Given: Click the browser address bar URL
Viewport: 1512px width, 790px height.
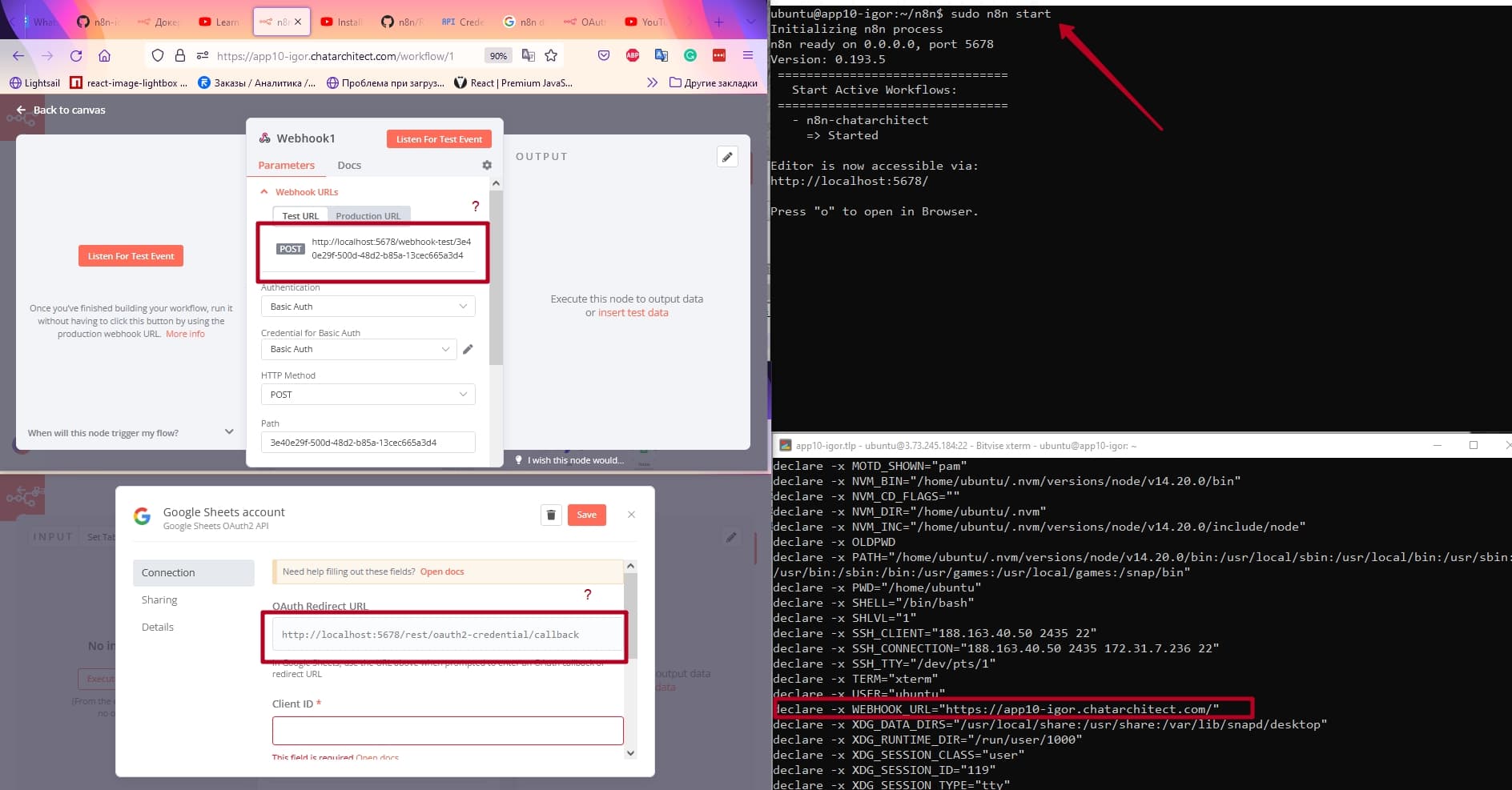Looking at the screenshot, I should 336,56.
